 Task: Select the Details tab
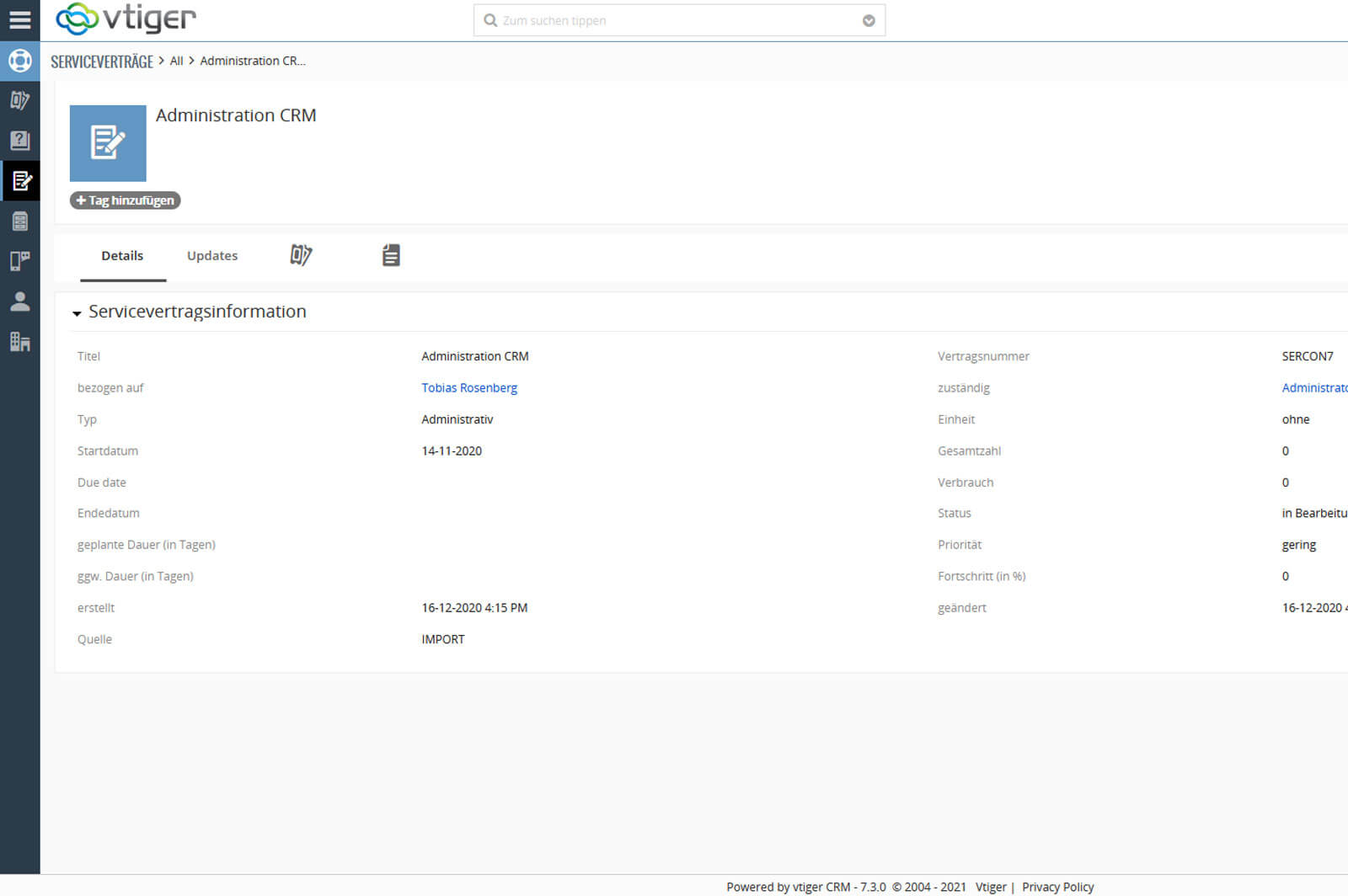(x=122, y=256)
